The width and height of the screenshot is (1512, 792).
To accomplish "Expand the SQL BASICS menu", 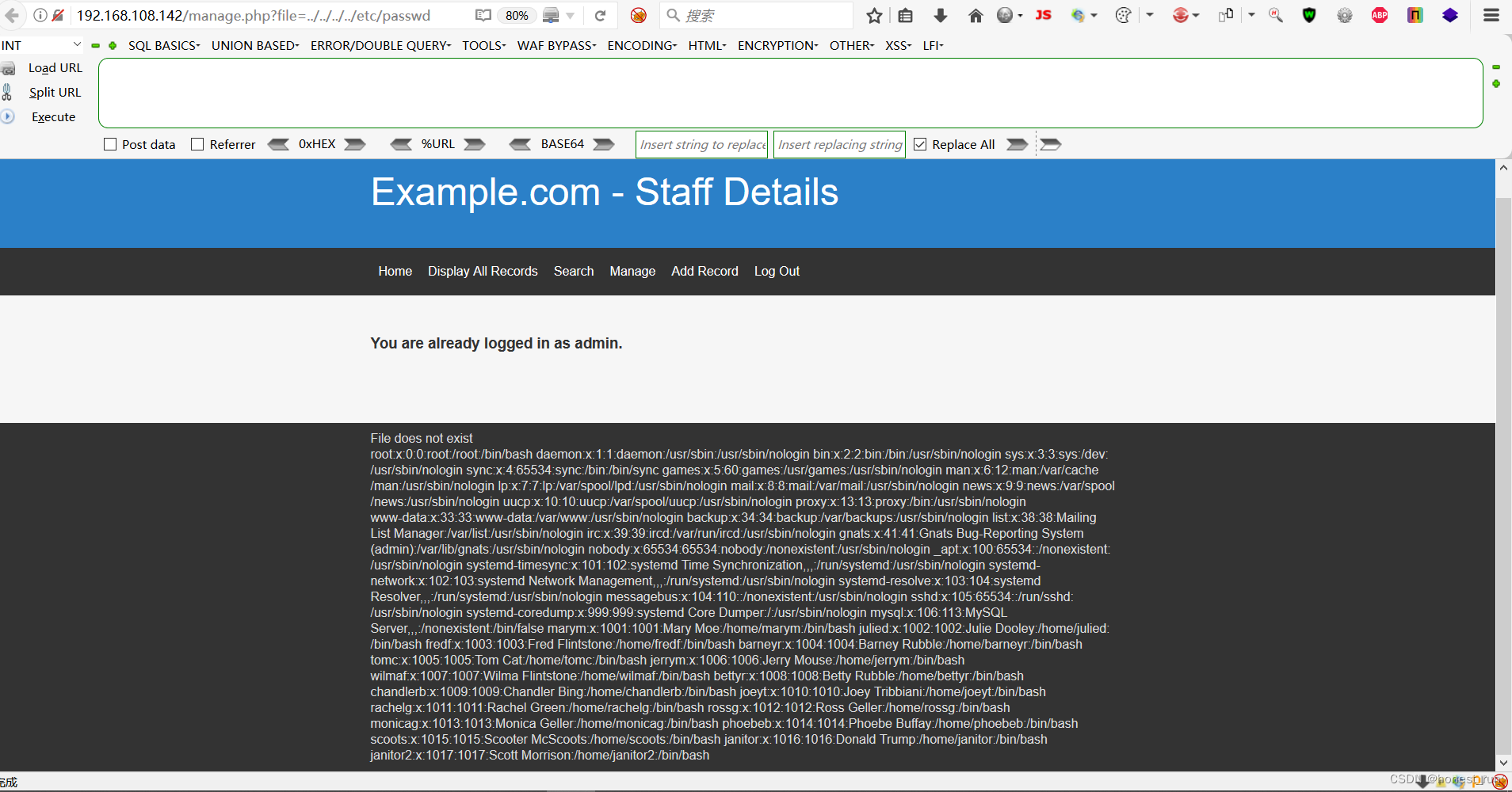I will point(164,45).
